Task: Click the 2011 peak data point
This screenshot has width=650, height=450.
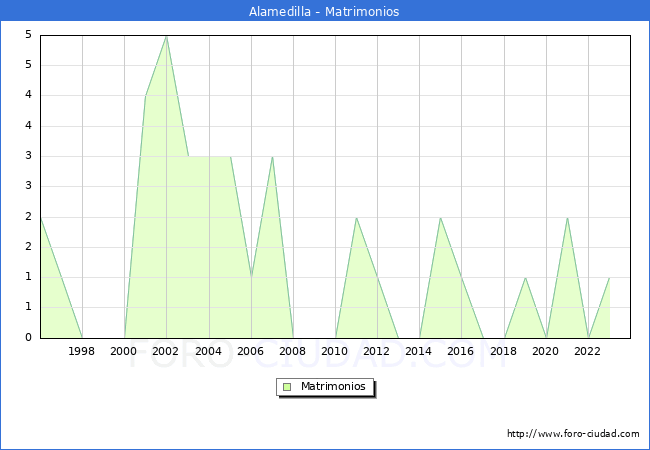Action: coord(356,218)
